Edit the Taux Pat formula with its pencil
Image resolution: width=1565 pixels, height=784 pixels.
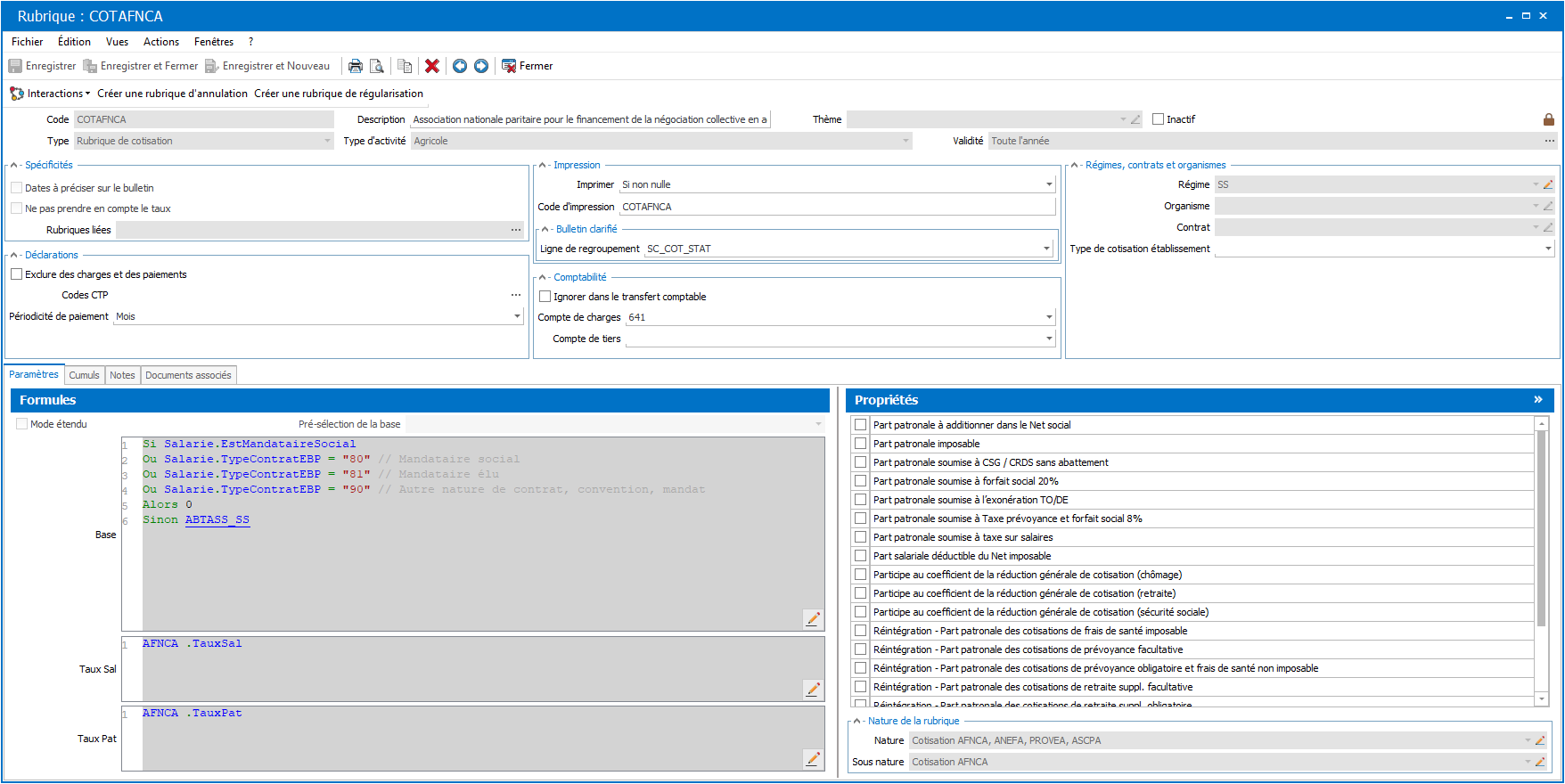tap(813, 758)
